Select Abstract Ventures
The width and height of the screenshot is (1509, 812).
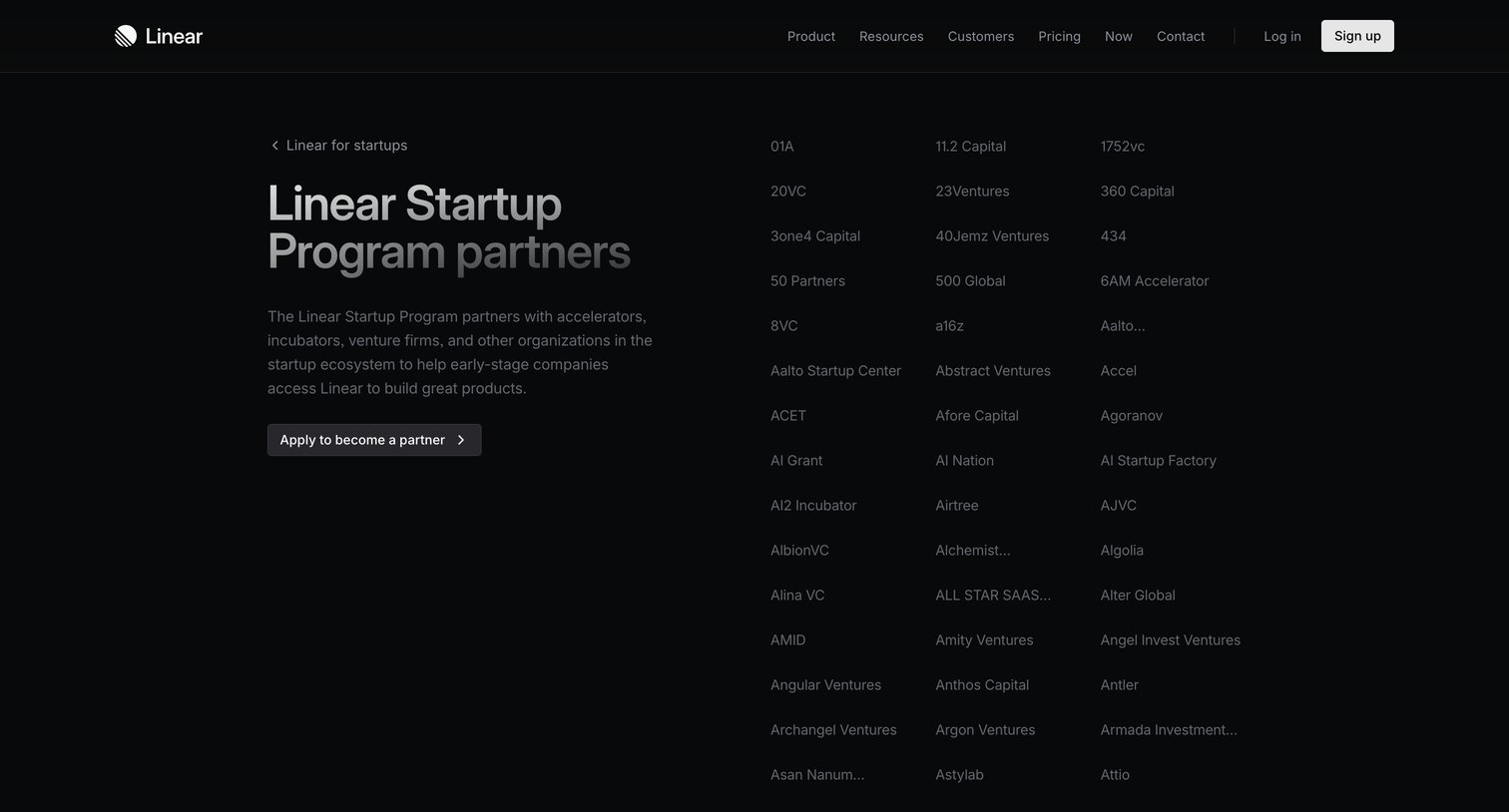click(993, 371)
